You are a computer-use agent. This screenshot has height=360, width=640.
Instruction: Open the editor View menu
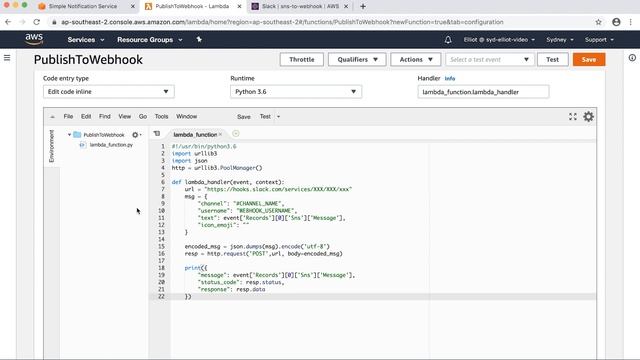coord(124,117)
